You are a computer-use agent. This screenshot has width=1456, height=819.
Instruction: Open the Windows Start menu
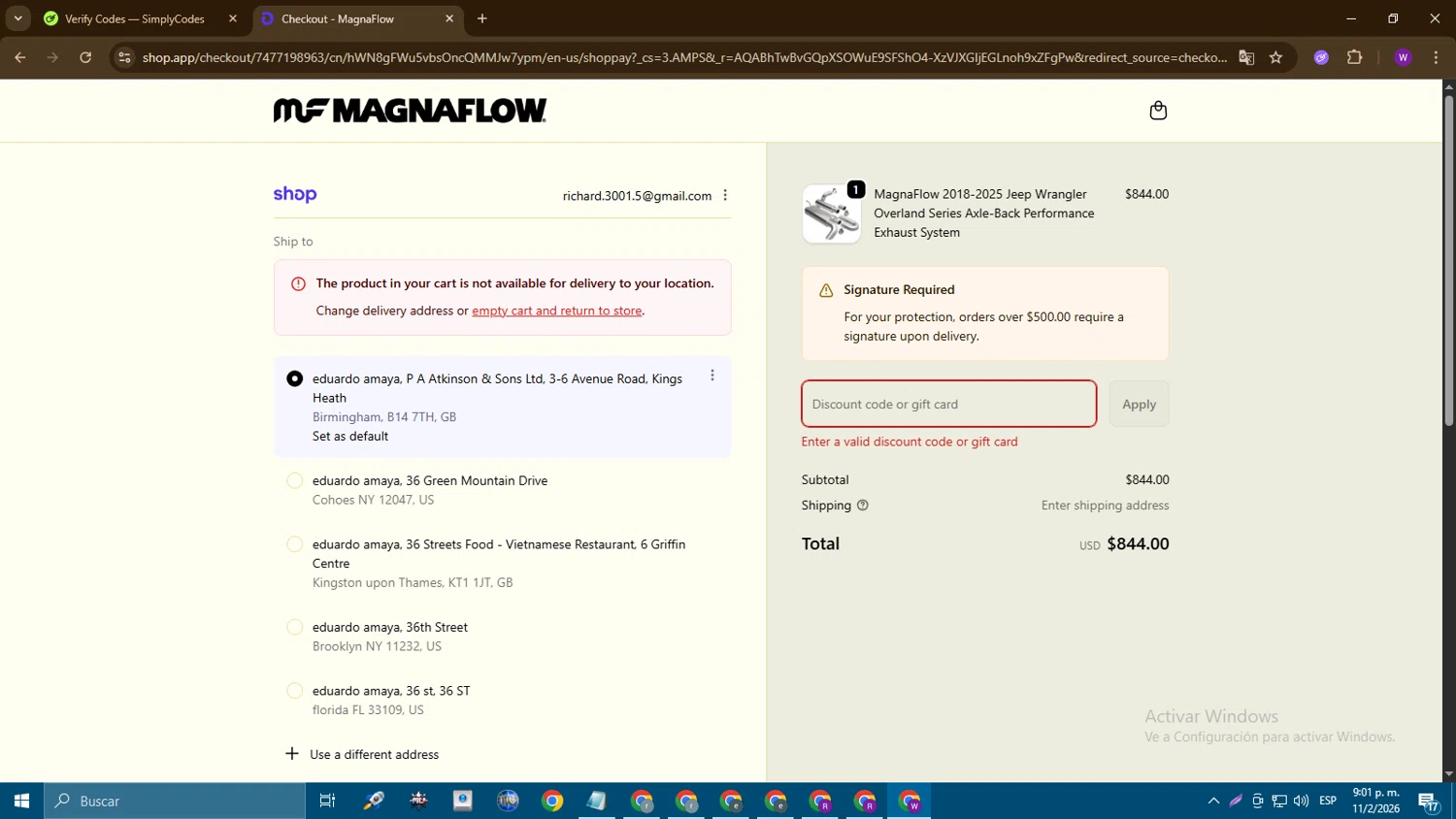click(x=21, y=801)
